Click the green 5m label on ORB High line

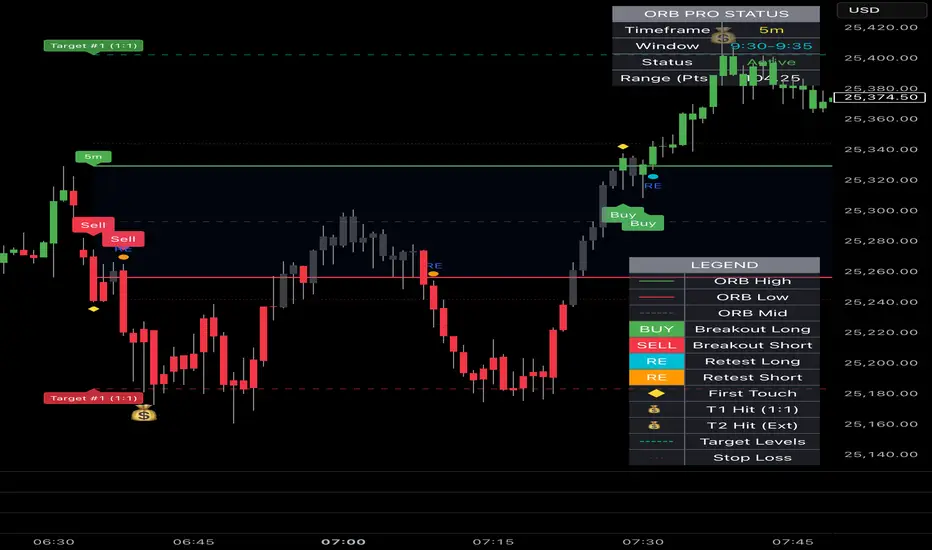click(x=93, y=157)
